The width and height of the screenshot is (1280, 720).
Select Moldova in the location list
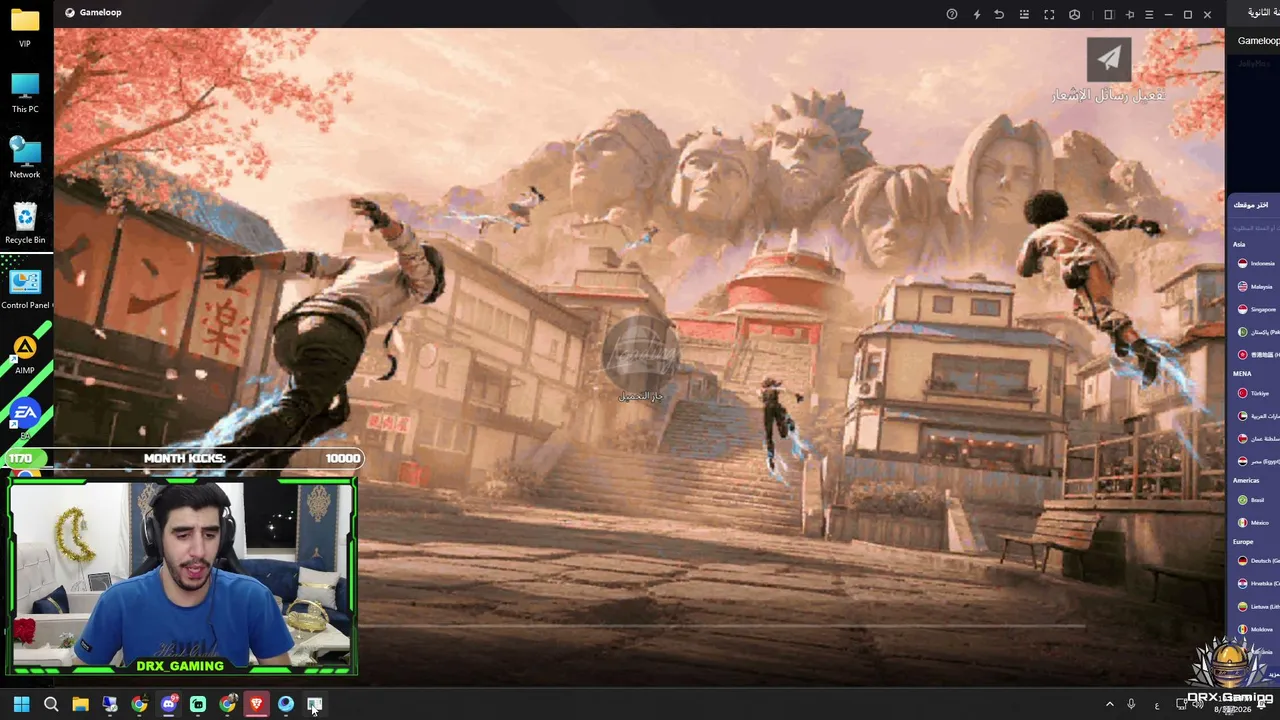(1257, 630)
